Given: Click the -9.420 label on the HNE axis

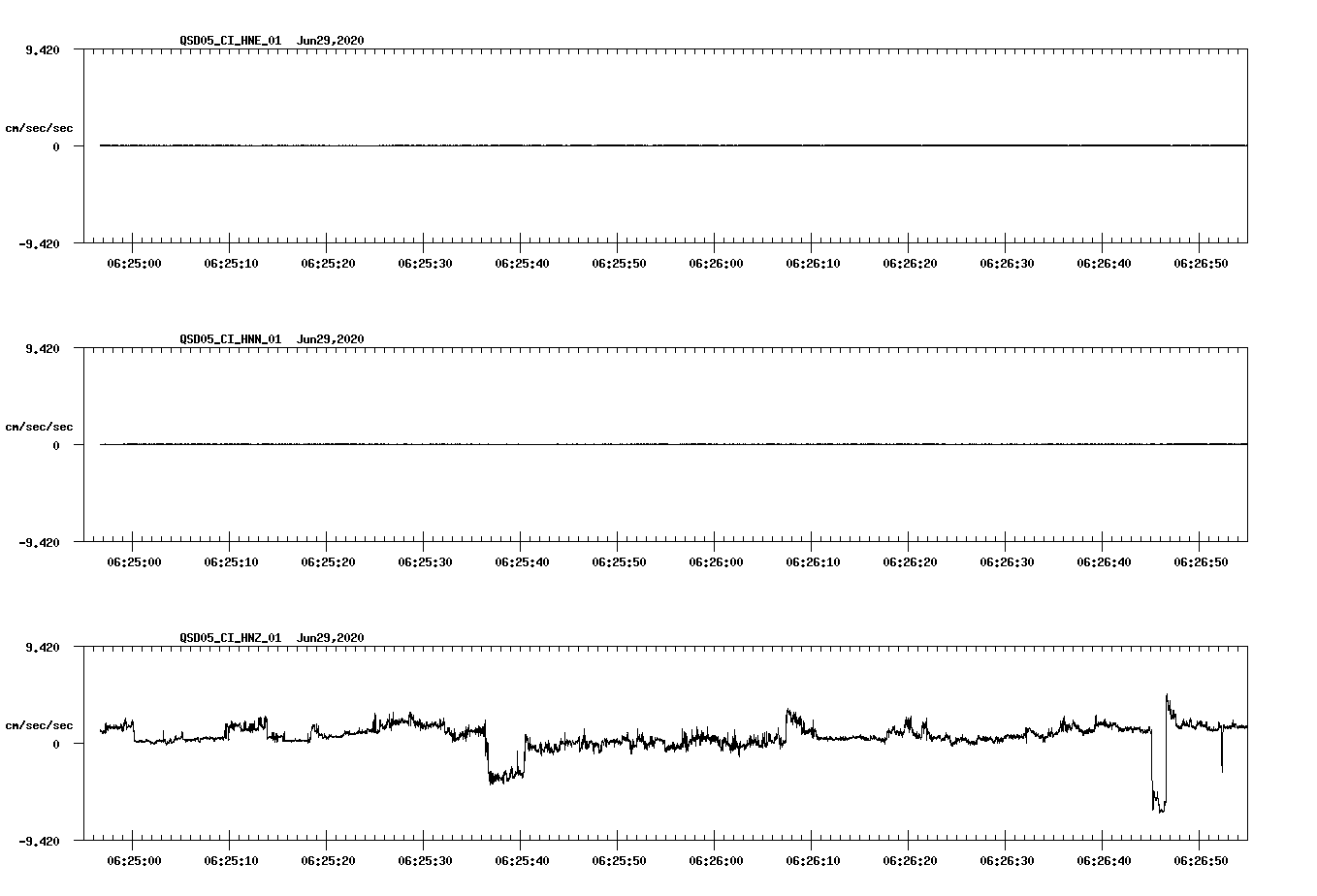Looking at the screenshot, I should 40,244.
